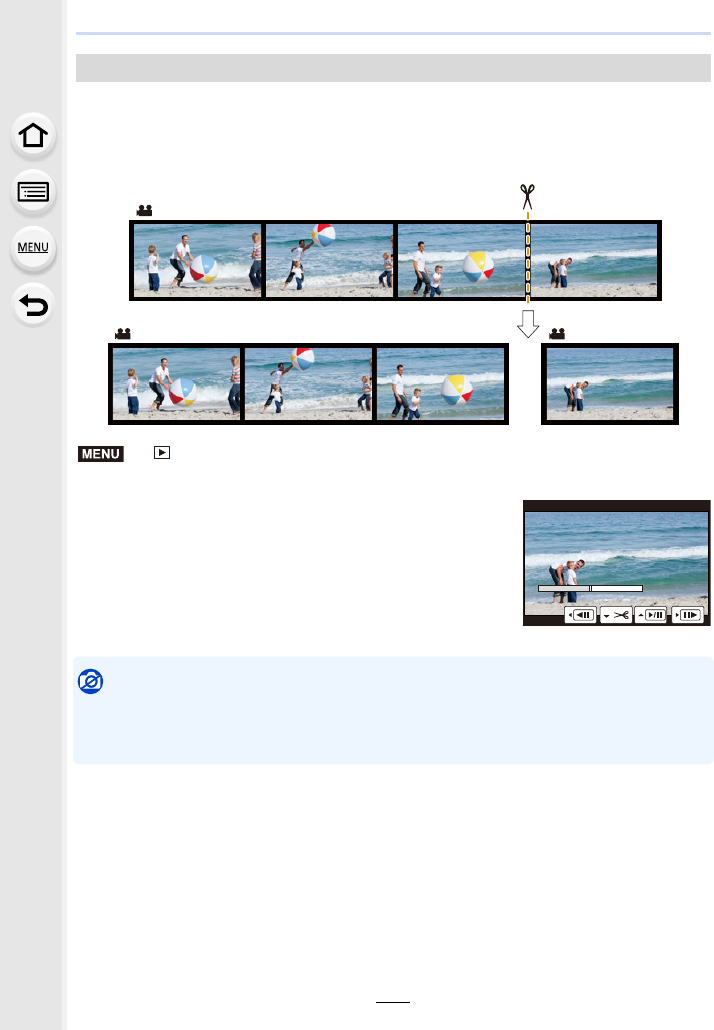
Task: Open the table of contents icon
Action: point(33,192)
